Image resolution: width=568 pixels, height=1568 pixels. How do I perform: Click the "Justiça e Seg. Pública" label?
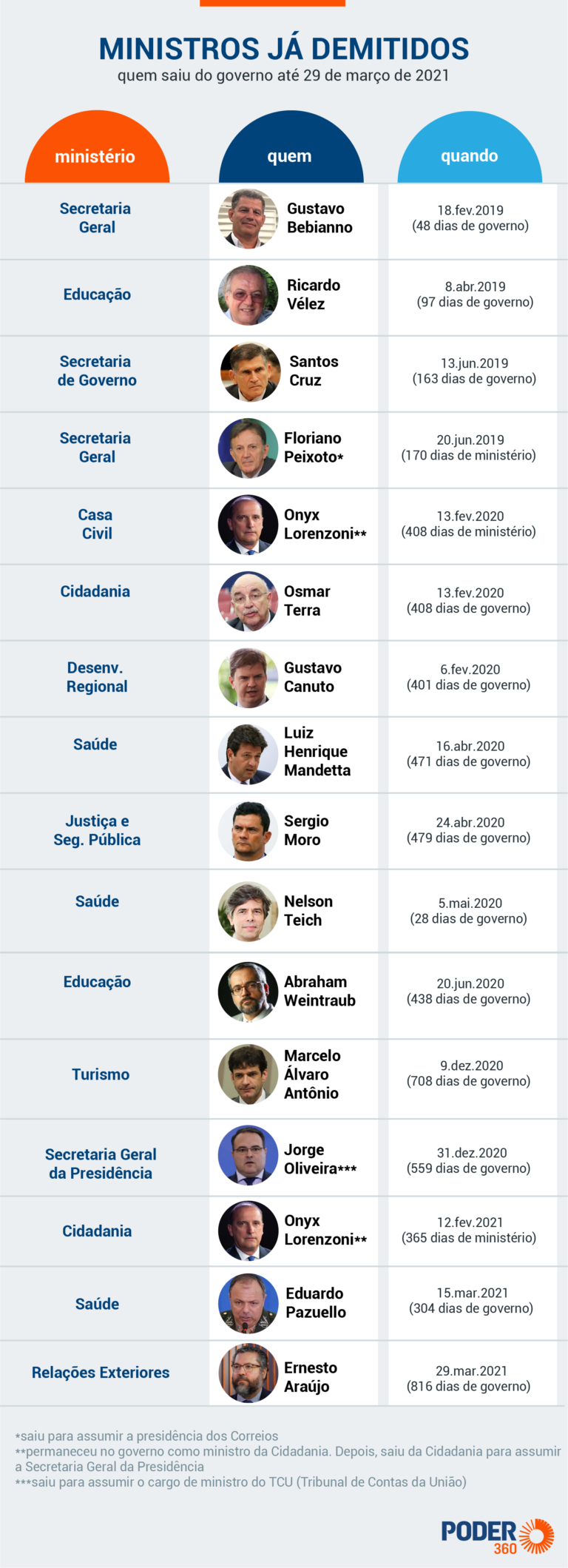(x=97, y=830)
